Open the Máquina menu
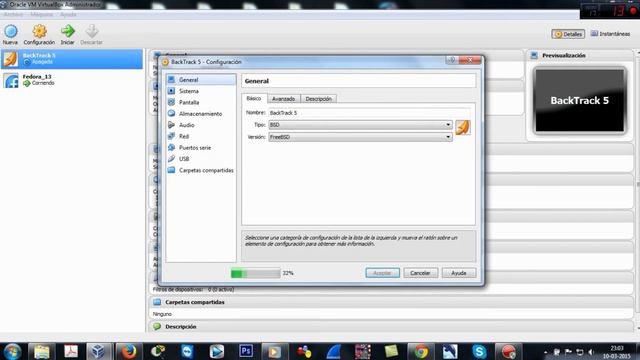This screenshot has width=640, height=360. [42, 14]
